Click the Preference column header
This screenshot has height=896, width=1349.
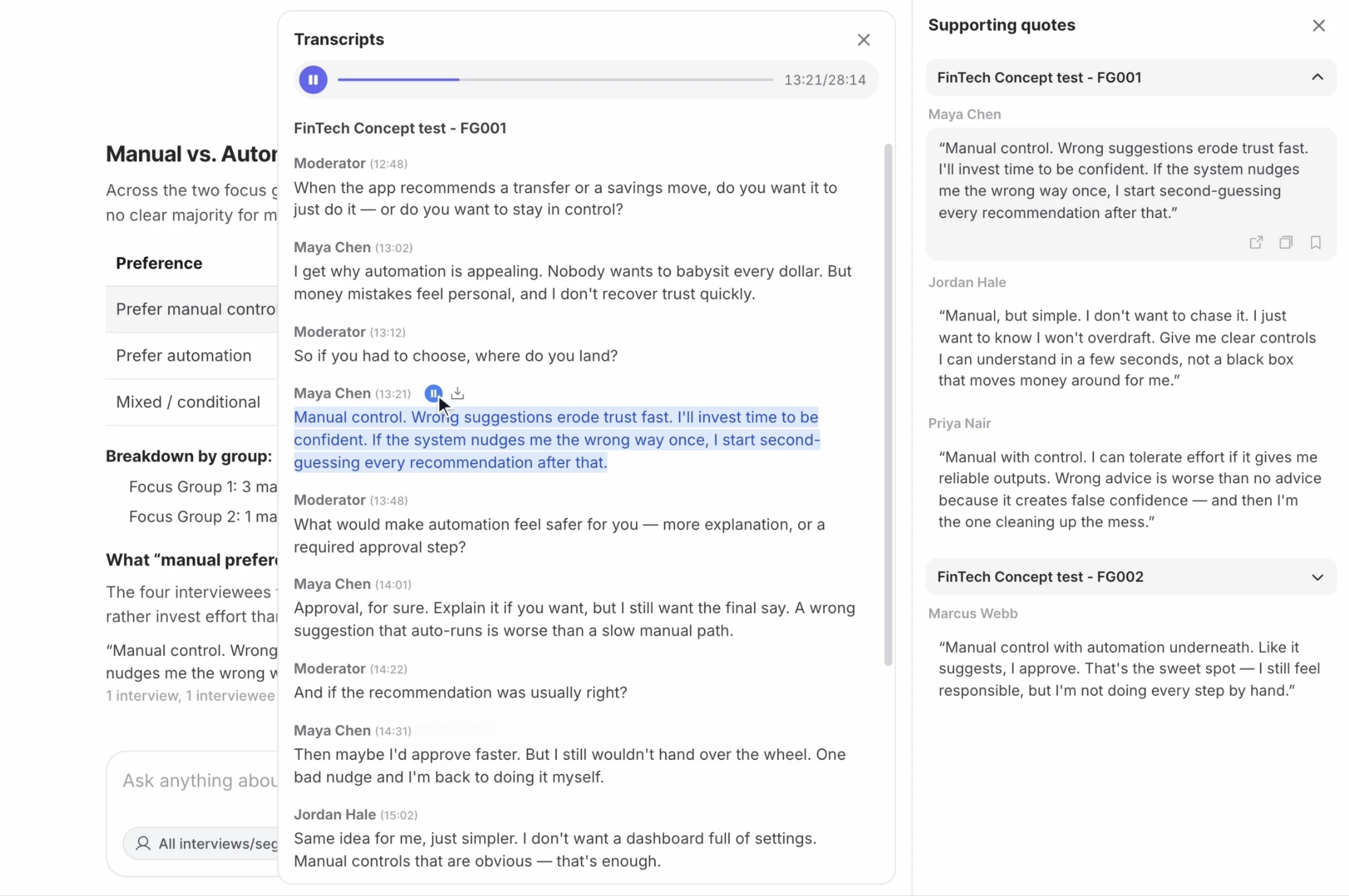tap(159, 263)
